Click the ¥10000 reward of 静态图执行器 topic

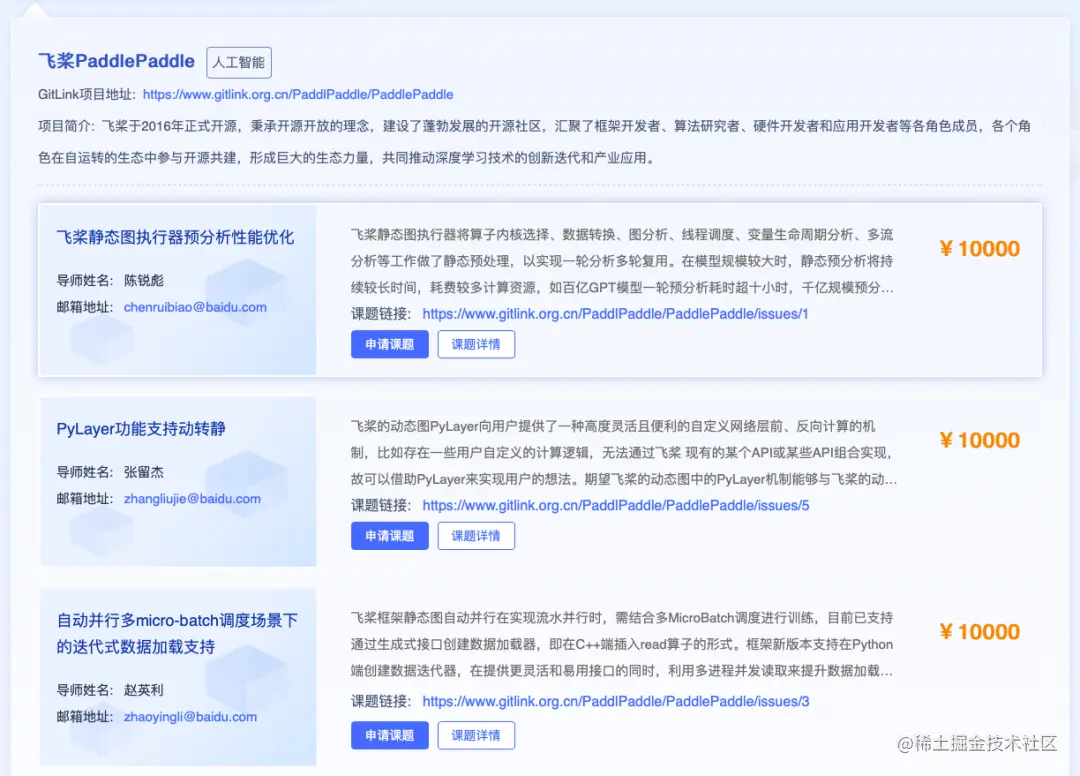click(979, 249)
